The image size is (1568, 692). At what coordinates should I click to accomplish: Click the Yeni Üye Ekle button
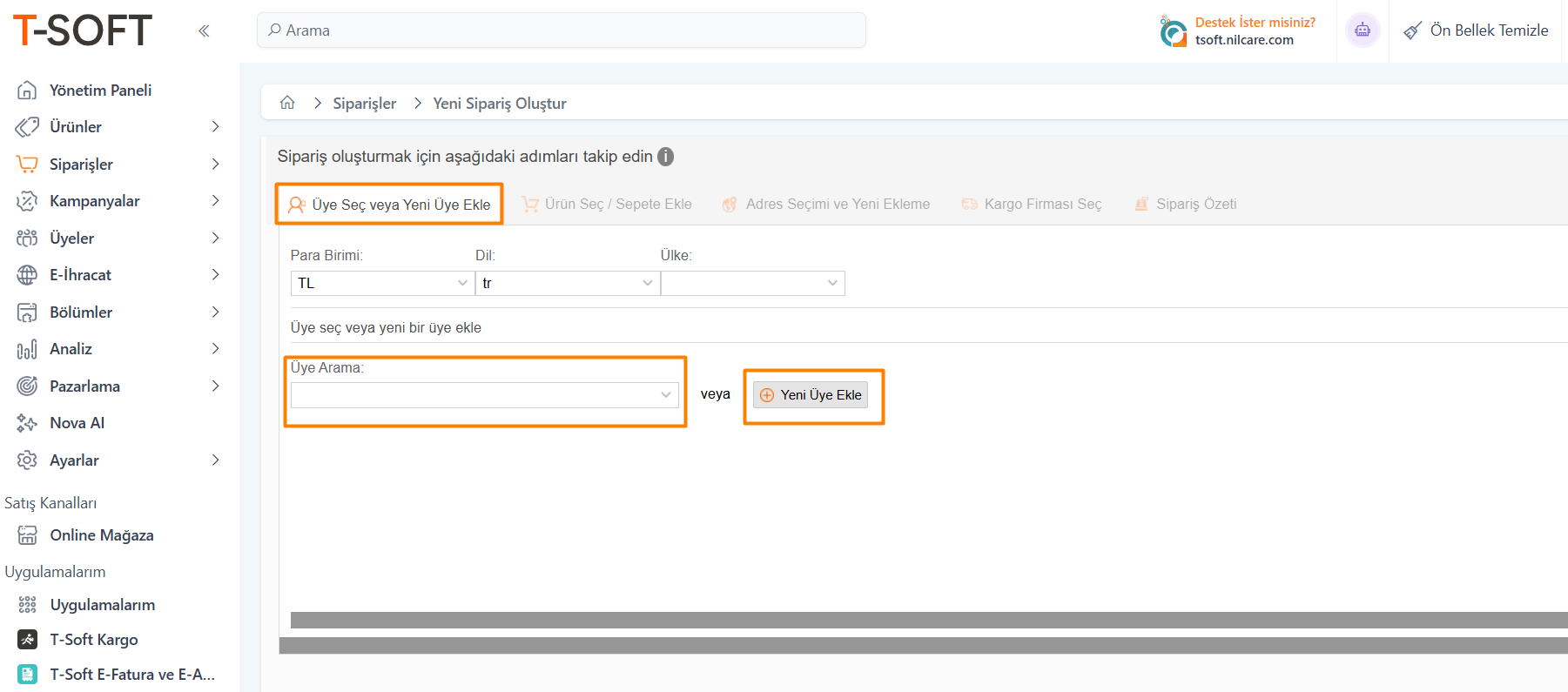point(811,395)
